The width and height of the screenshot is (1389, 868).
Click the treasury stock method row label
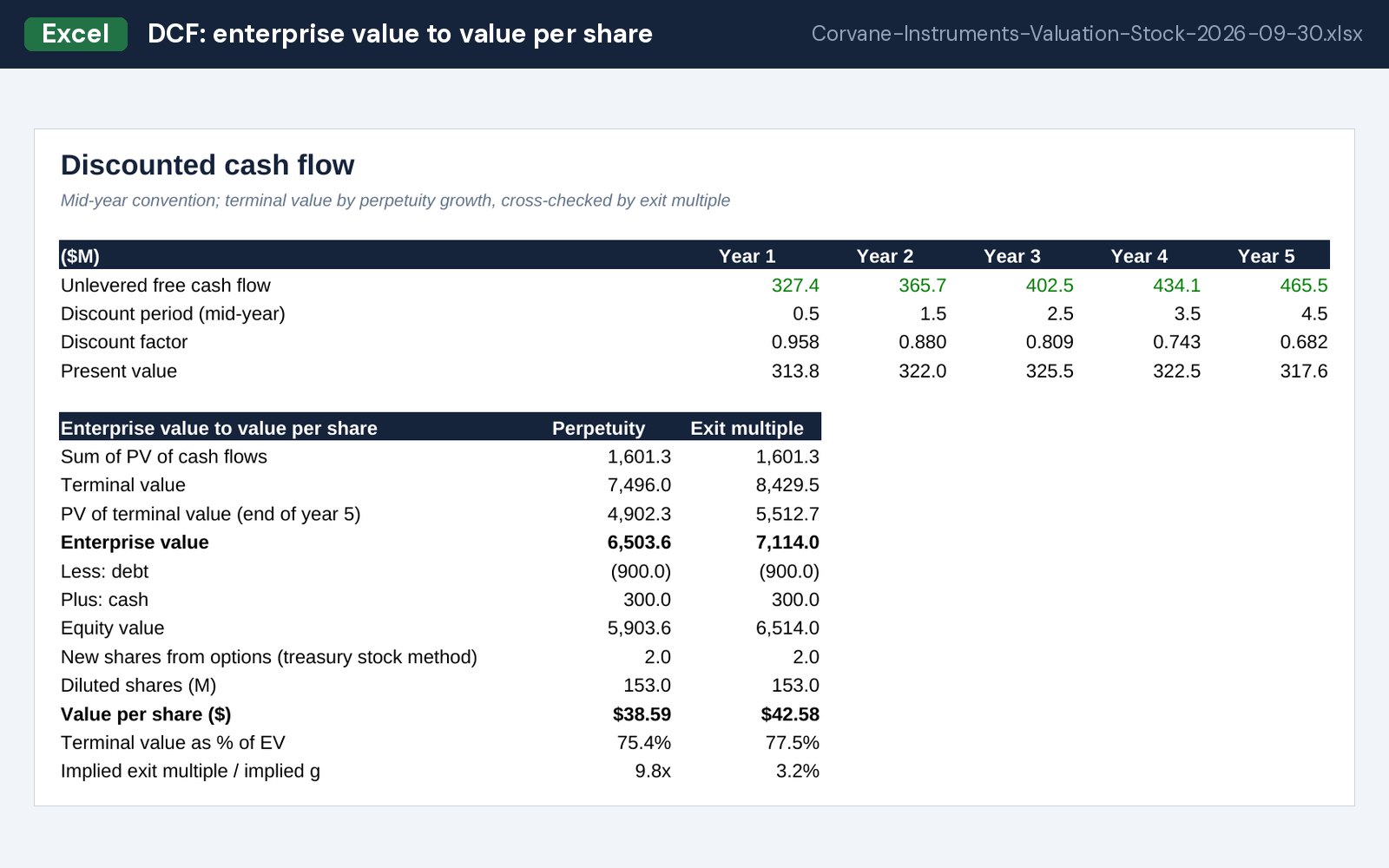pos(269,657)
